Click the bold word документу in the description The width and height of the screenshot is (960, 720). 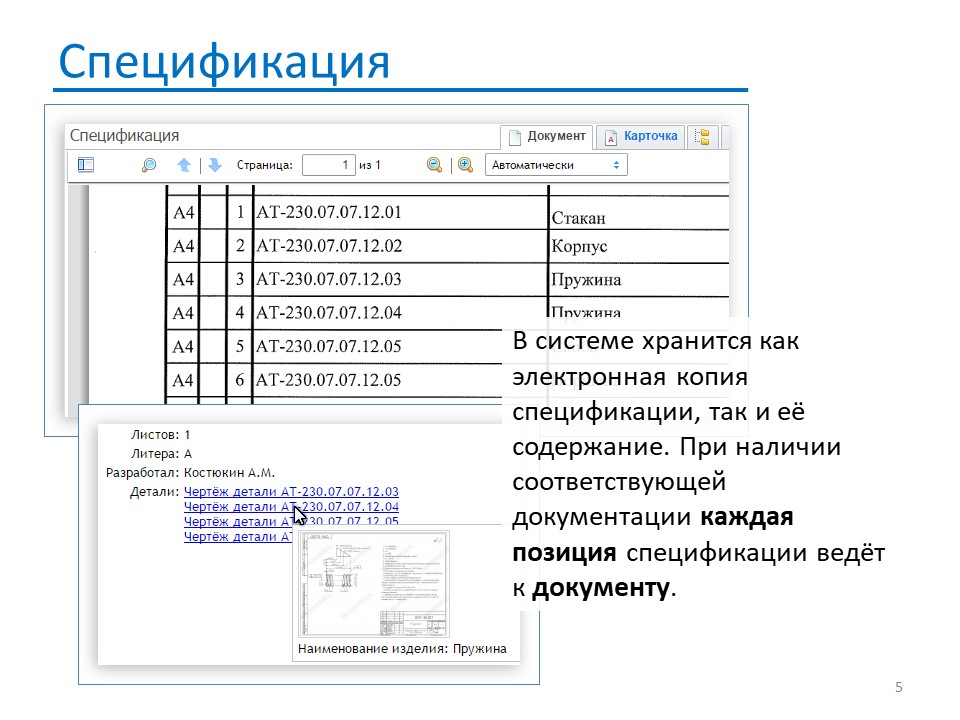pos(601,588)
